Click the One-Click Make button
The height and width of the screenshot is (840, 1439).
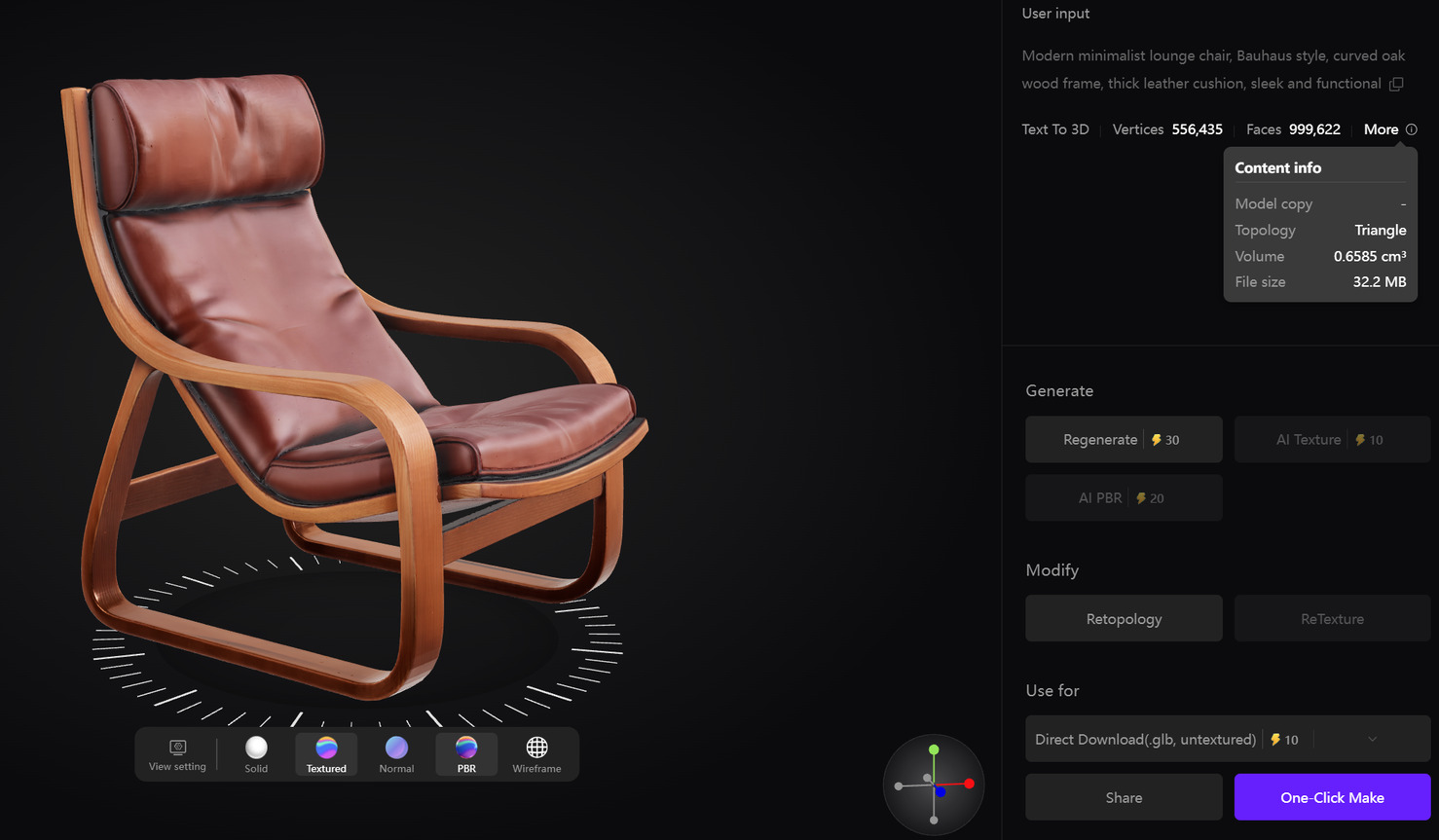[x=1332, y=796]
